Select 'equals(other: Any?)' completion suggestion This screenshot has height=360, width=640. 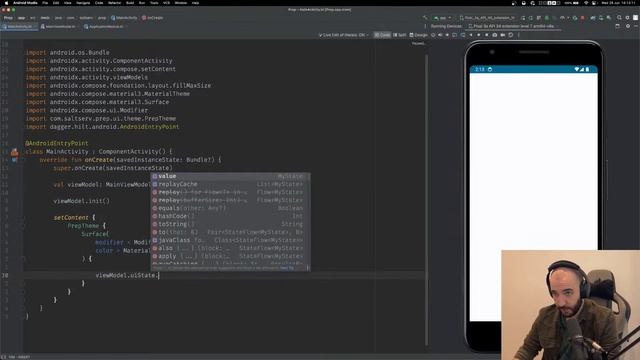coord(231,208)
